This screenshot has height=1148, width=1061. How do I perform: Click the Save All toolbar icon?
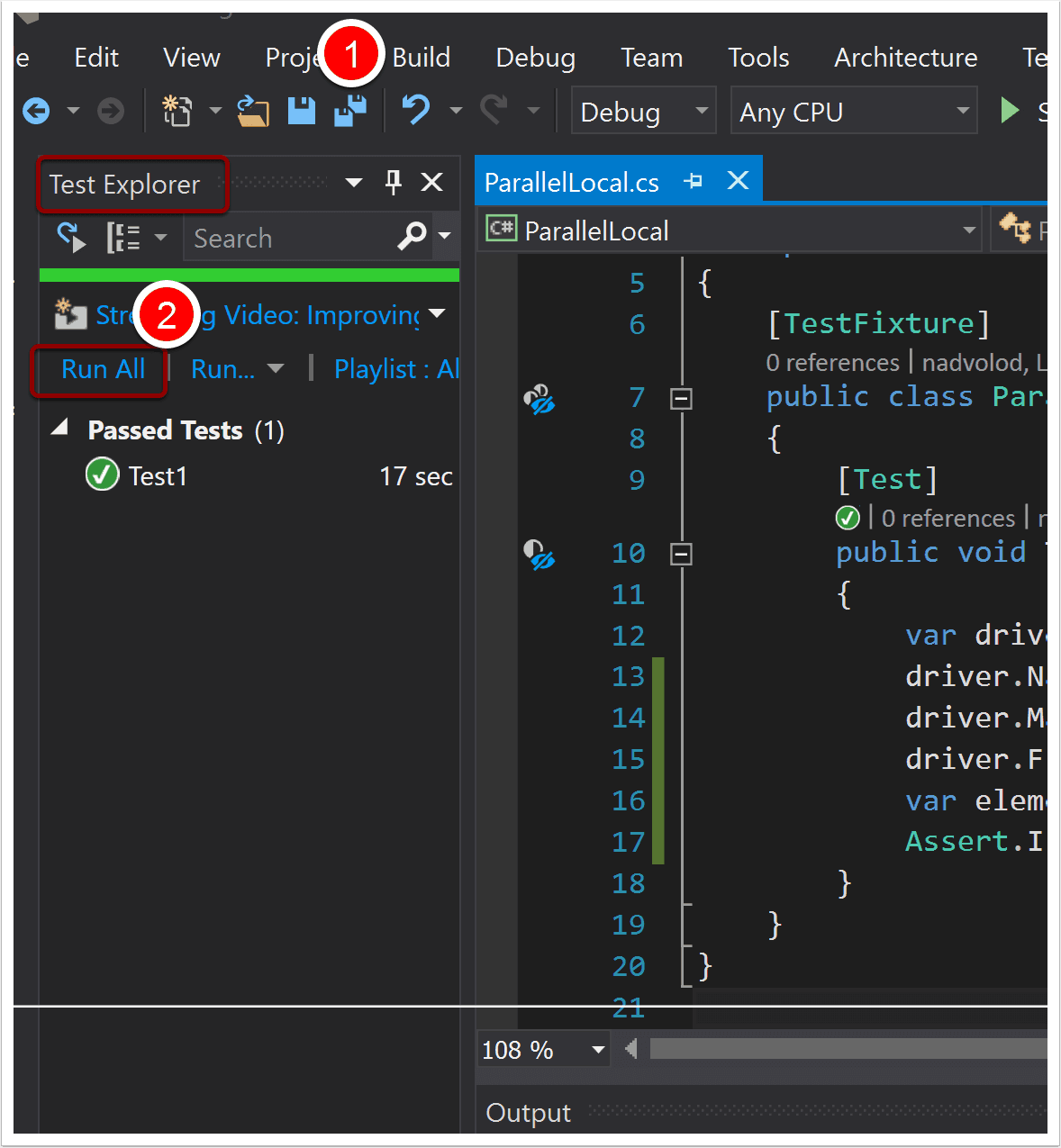tap(350, 111)
